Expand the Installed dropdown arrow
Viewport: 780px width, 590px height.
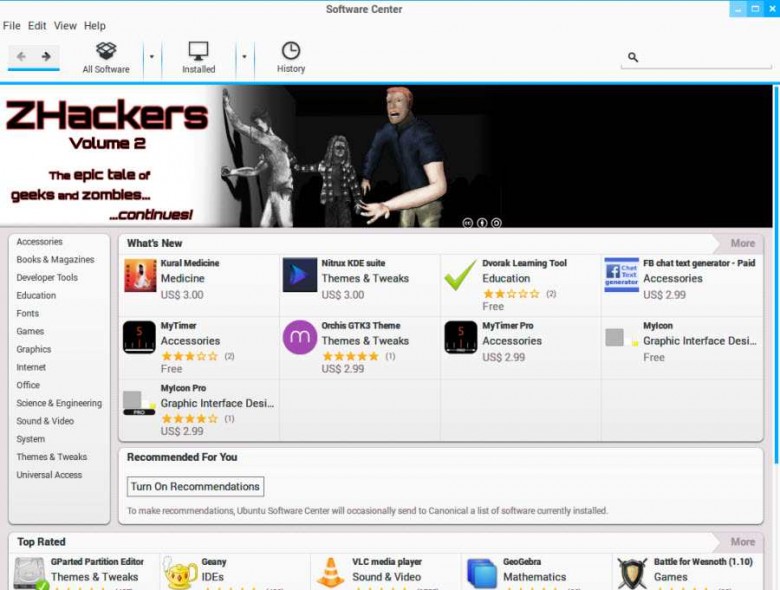(244, 57)
